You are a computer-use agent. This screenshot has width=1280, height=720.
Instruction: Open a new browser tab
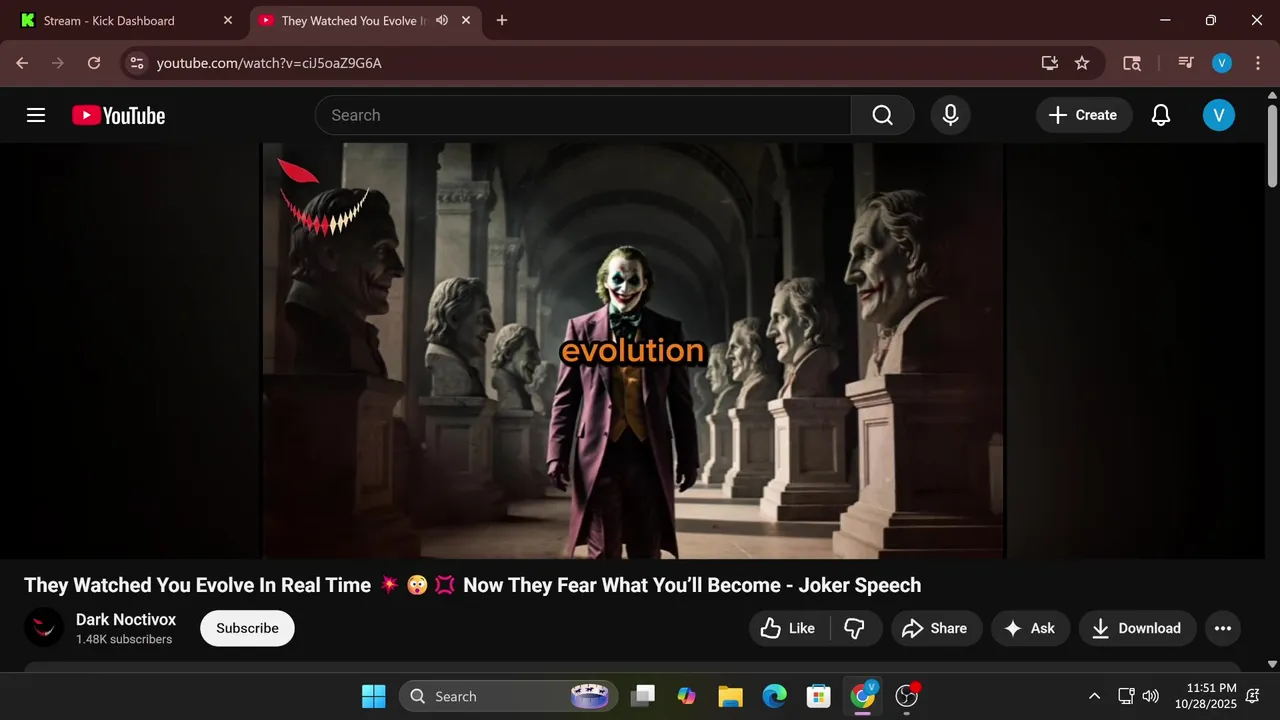(x=502, y=20)
